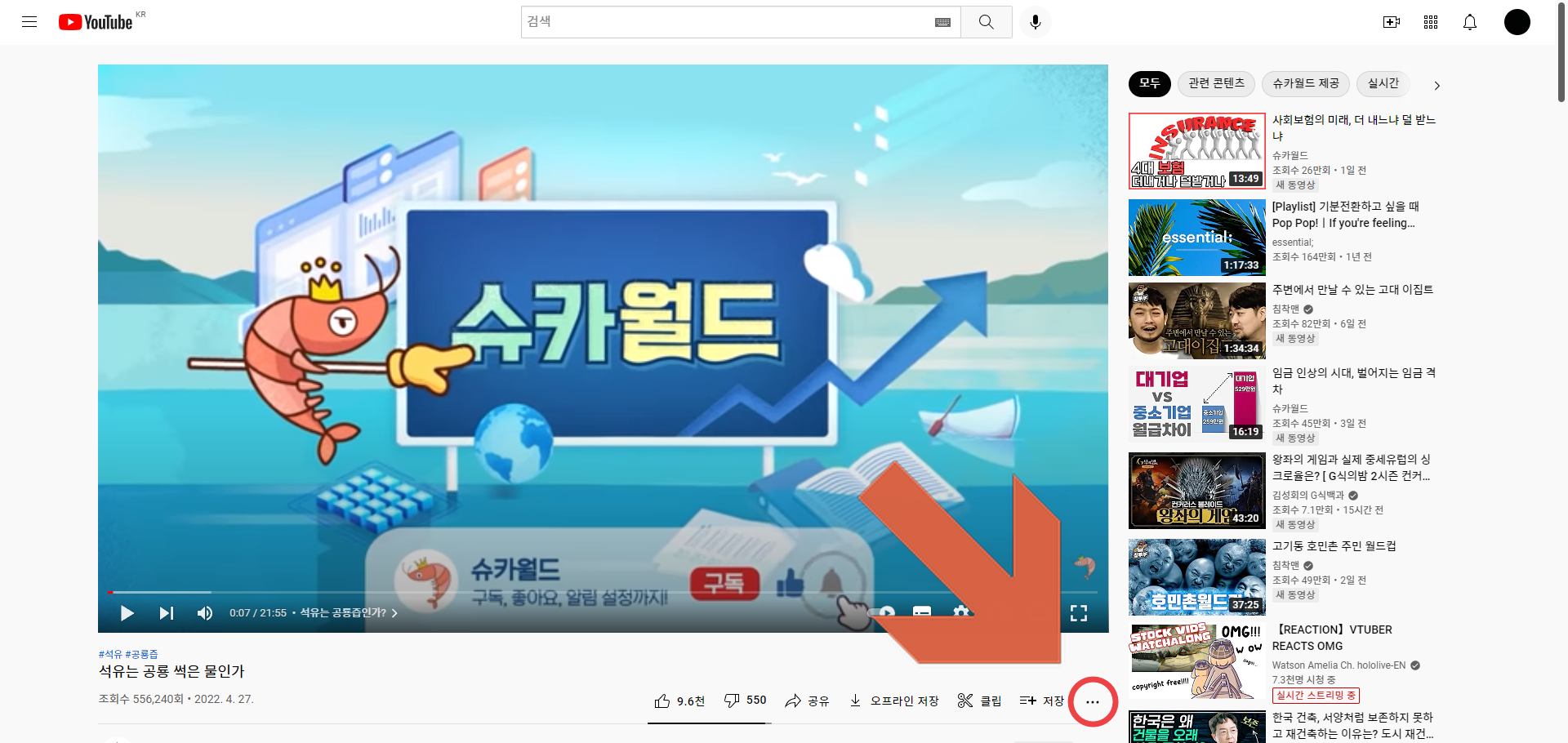Skip to the next video
1568x743 pixels.
click(166, 613)
